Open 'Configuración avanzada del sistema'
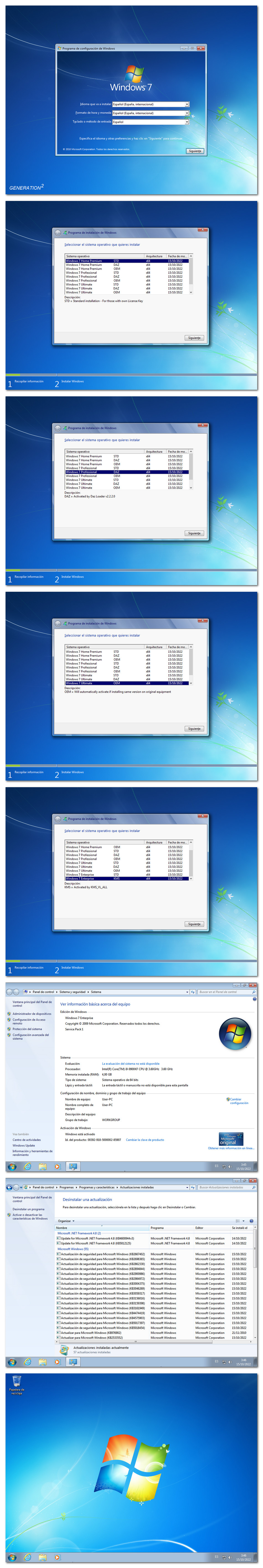 point(31,1037)
